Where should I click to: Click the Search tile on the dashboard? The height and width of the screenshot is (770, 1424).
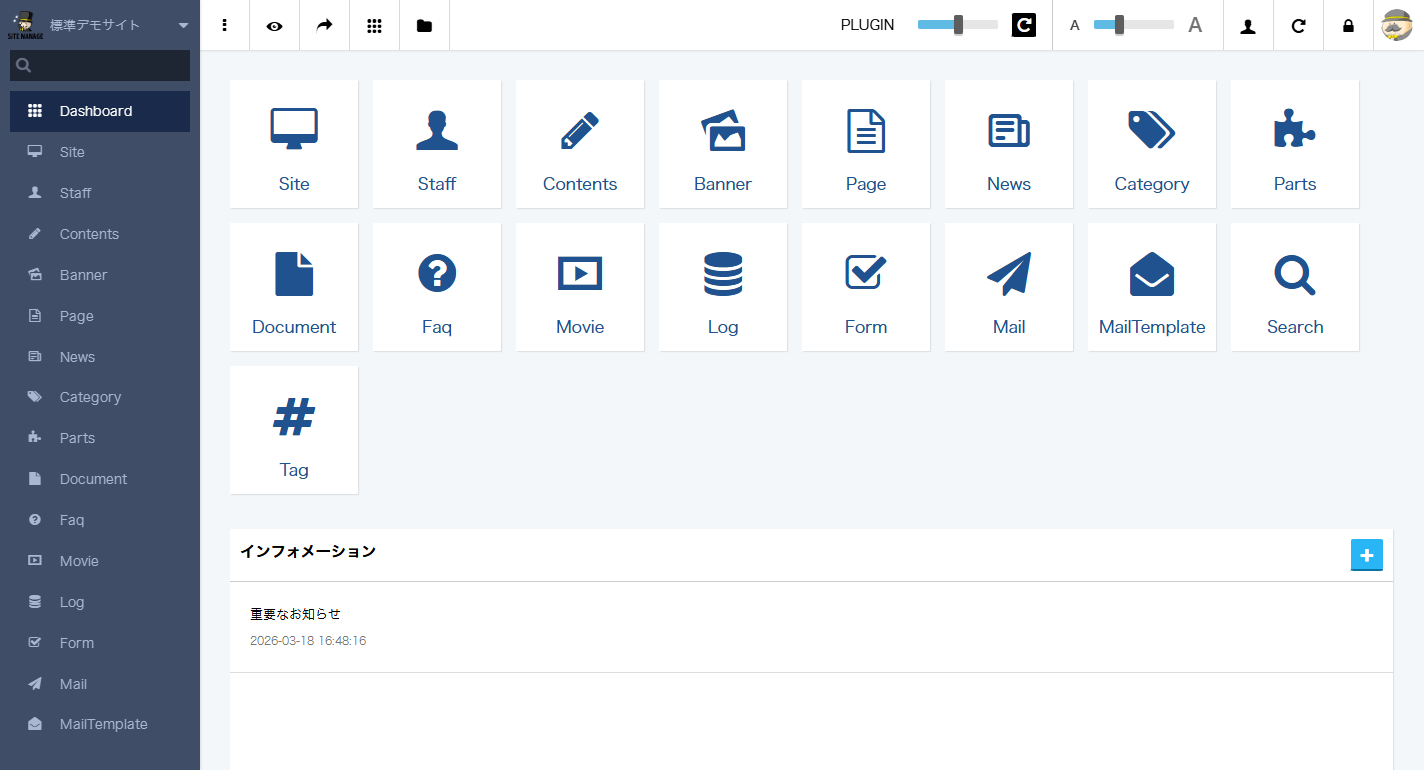point(1294,287)
